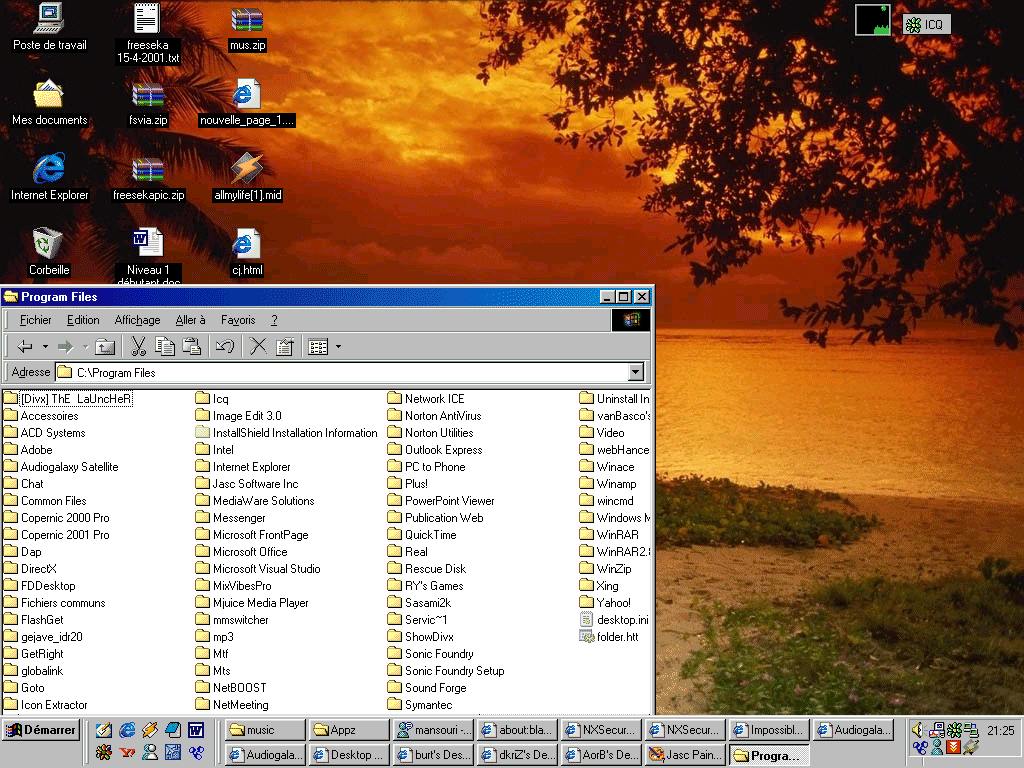This screenshot has width=1024, height=768.
Task: Expand the Back button history dropdown
Action: (x=45, y=347)
